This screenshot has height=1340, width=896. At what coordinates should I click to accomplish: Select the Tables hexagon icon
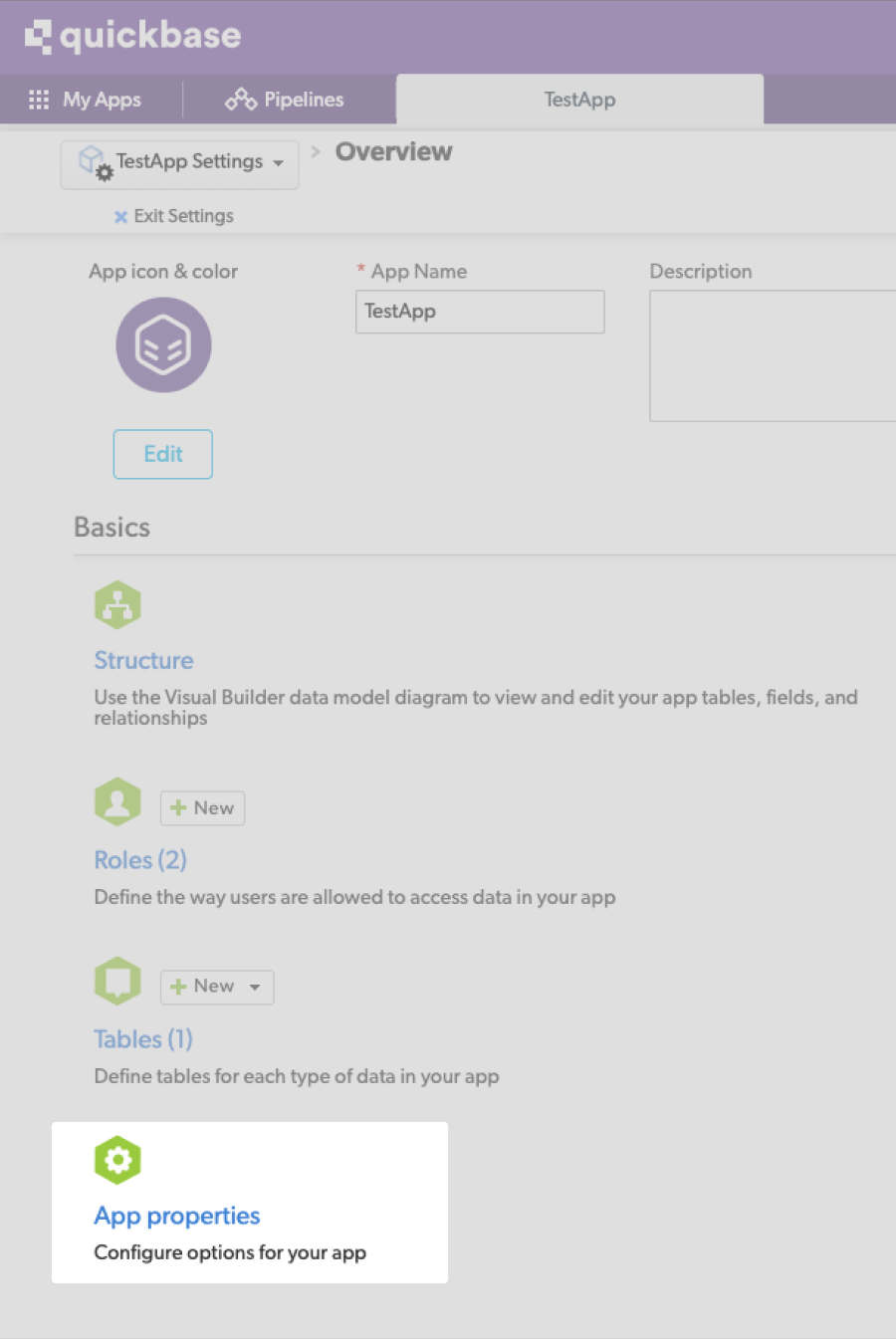click(117, 981)
